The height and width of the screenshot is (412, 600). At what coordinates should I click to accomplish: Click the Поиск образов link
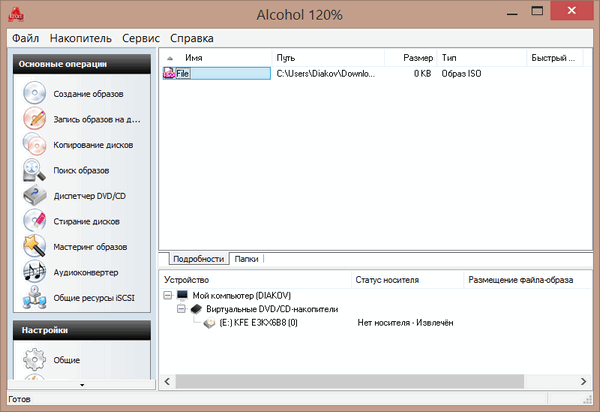(x=81, y=170)
